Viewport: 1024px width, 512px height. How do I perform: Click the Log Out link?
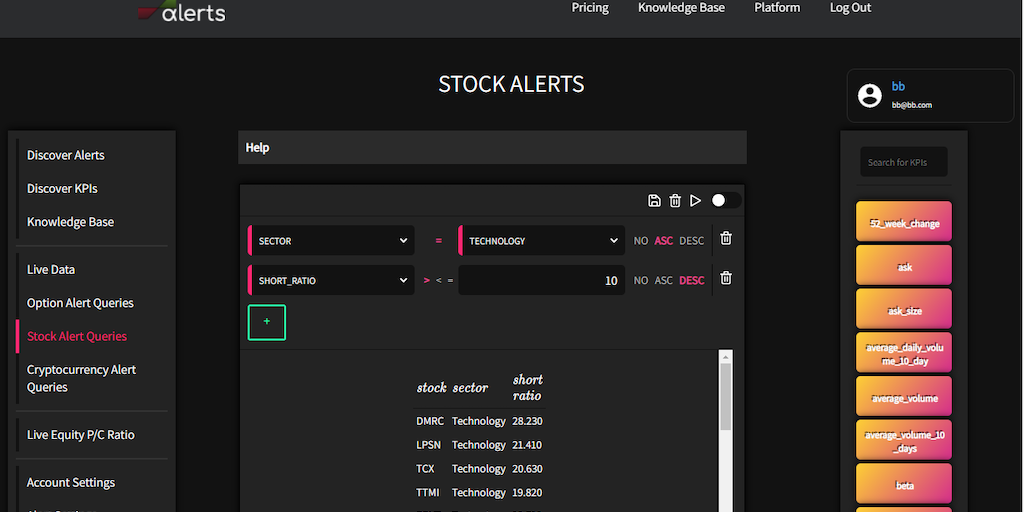pyautogui.click(x=850, y=8)
